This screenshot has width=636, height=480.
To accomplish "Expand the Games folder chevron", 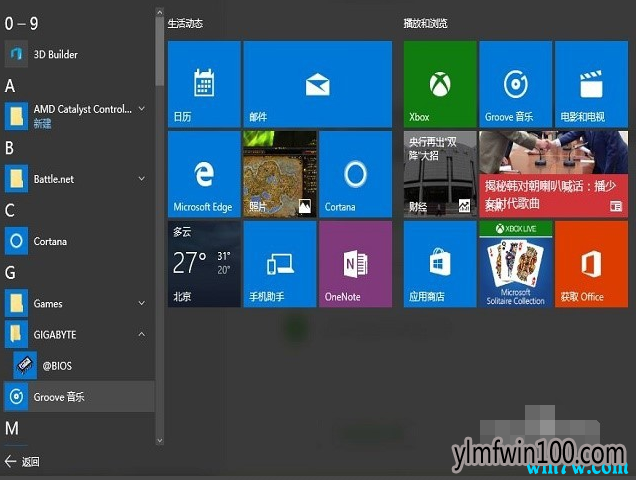I will 142,303.
